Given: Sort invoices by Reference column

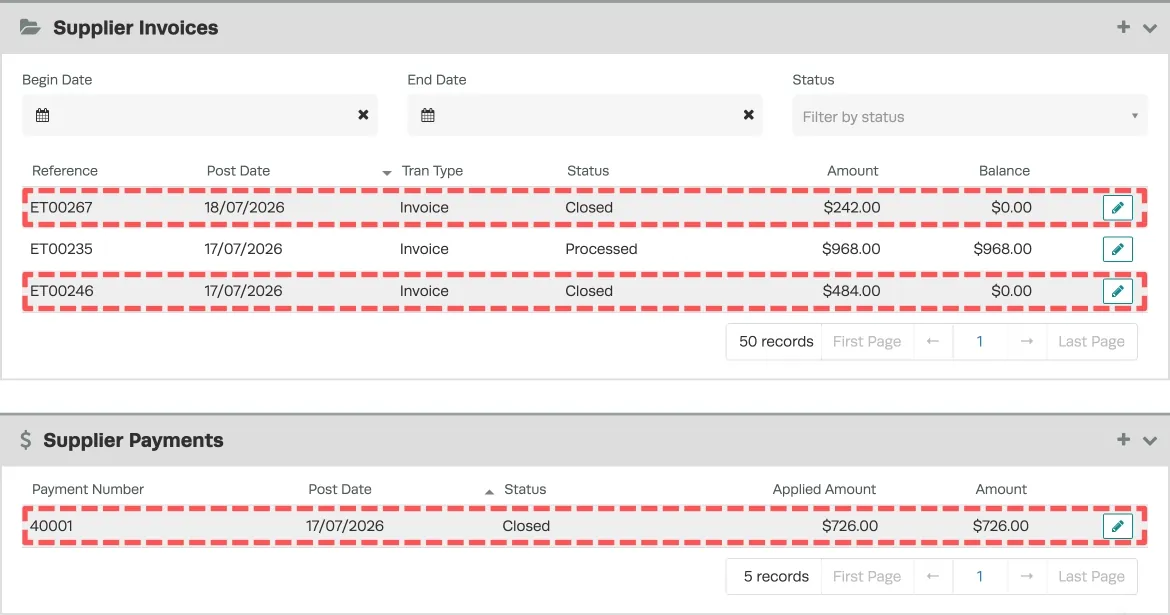Looking at the screenshot, I should 65,171.
